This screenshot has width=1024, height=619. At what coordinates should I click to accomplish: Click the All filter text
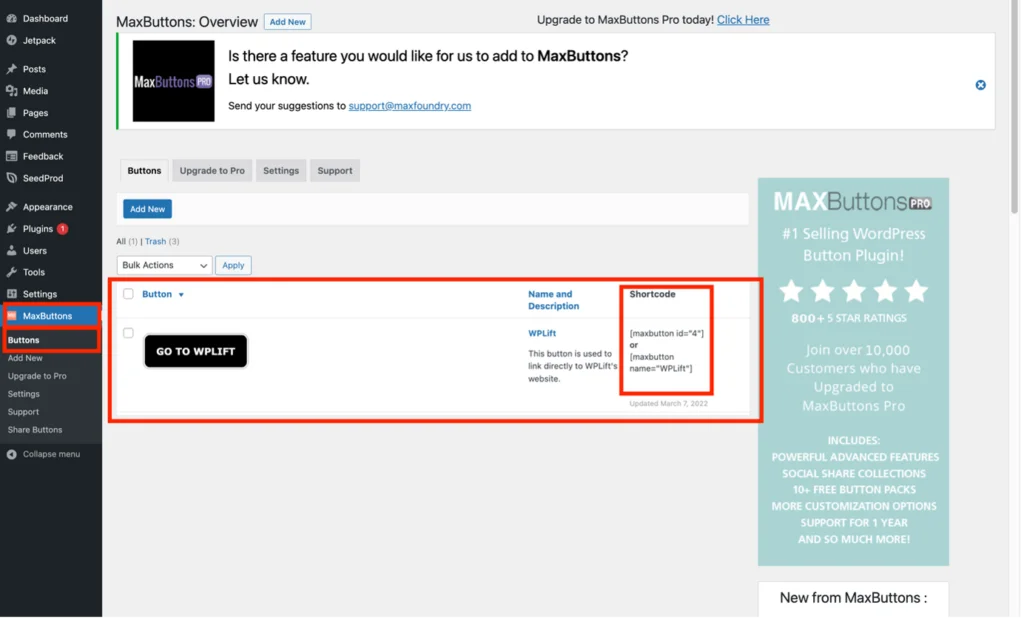click(121, 242)
